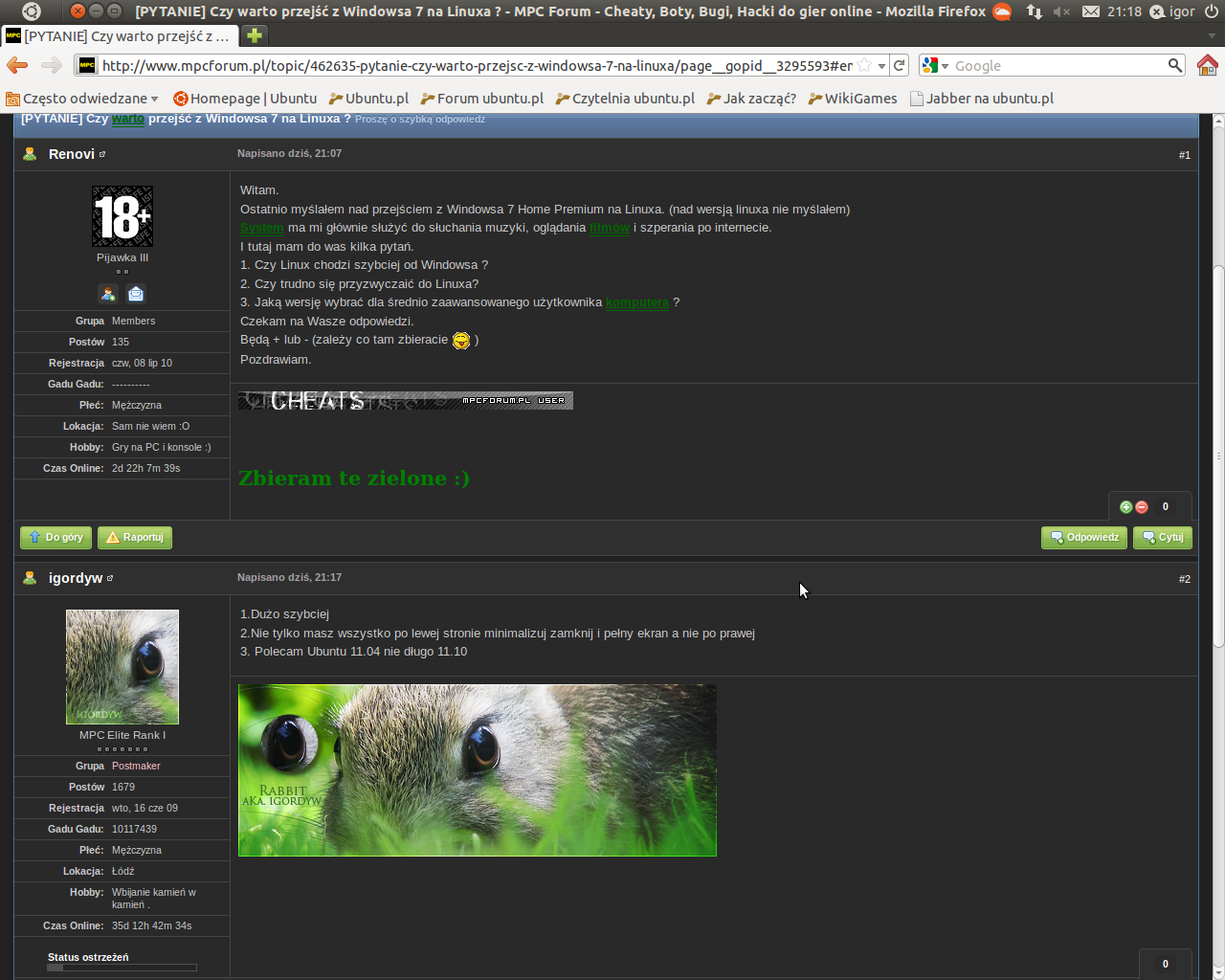Open URL history dropdown arrow
Image resolution: width=1225 pixels, height=980 pixels.
click(881, 66)
